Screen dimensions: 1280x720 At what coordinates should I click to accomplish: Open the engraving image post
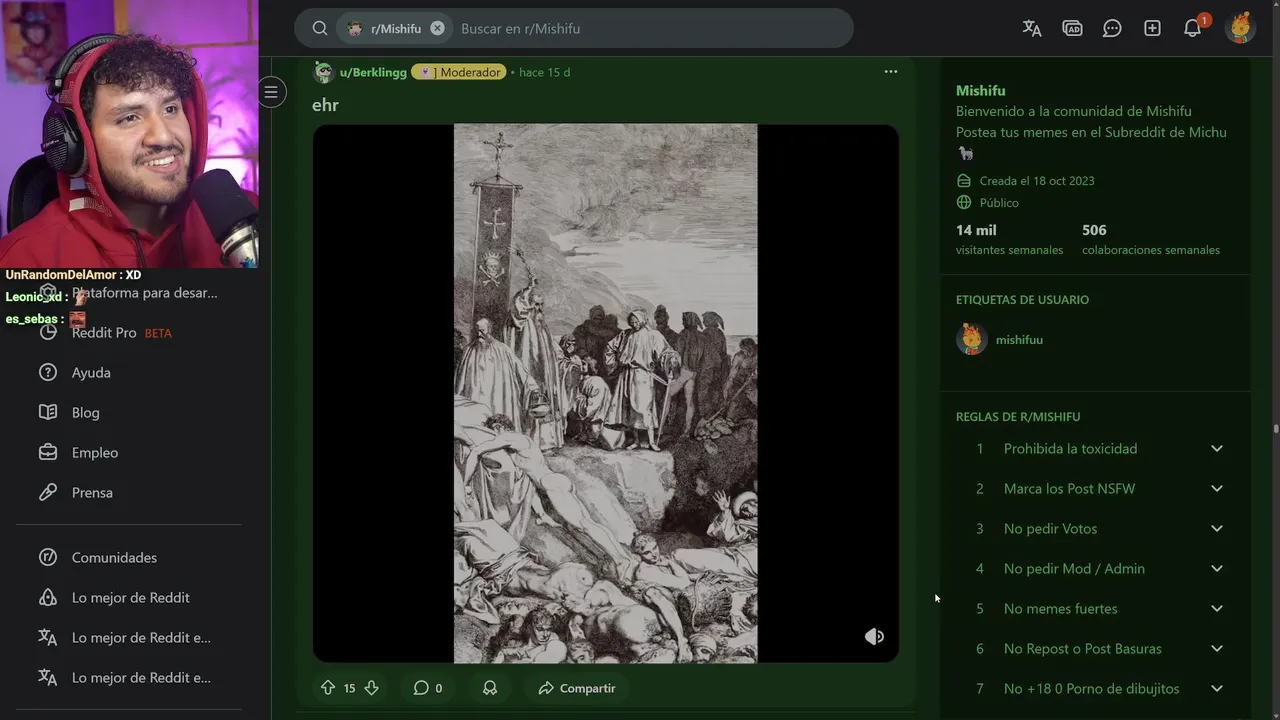tap(605, 393)
